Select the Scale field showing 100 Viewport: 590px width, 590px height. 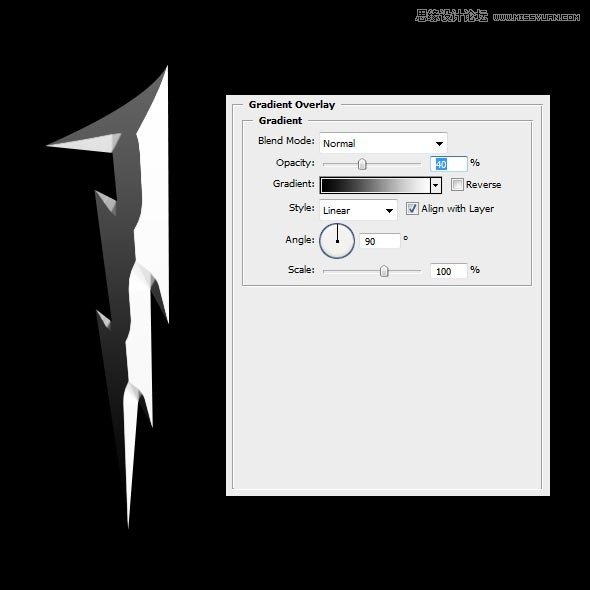(x=449, y=271)
